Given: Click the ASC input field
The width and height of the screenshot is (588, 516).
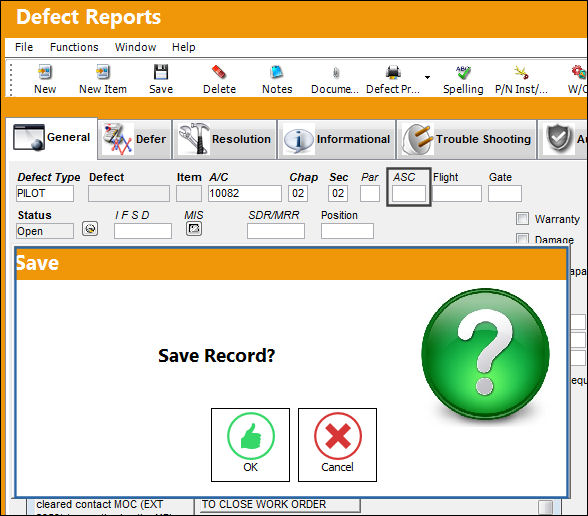Looking at the screenshot, I should [409, 194].
